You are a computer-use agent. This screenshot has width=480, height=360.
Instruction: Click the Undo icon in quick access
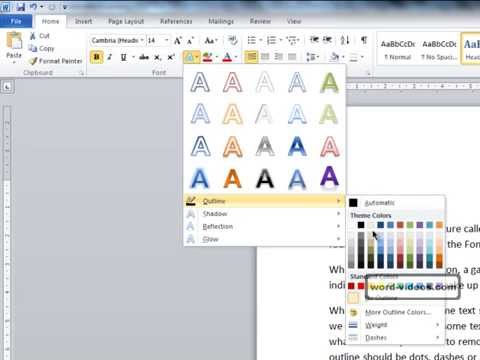click(x=33, y=7)
